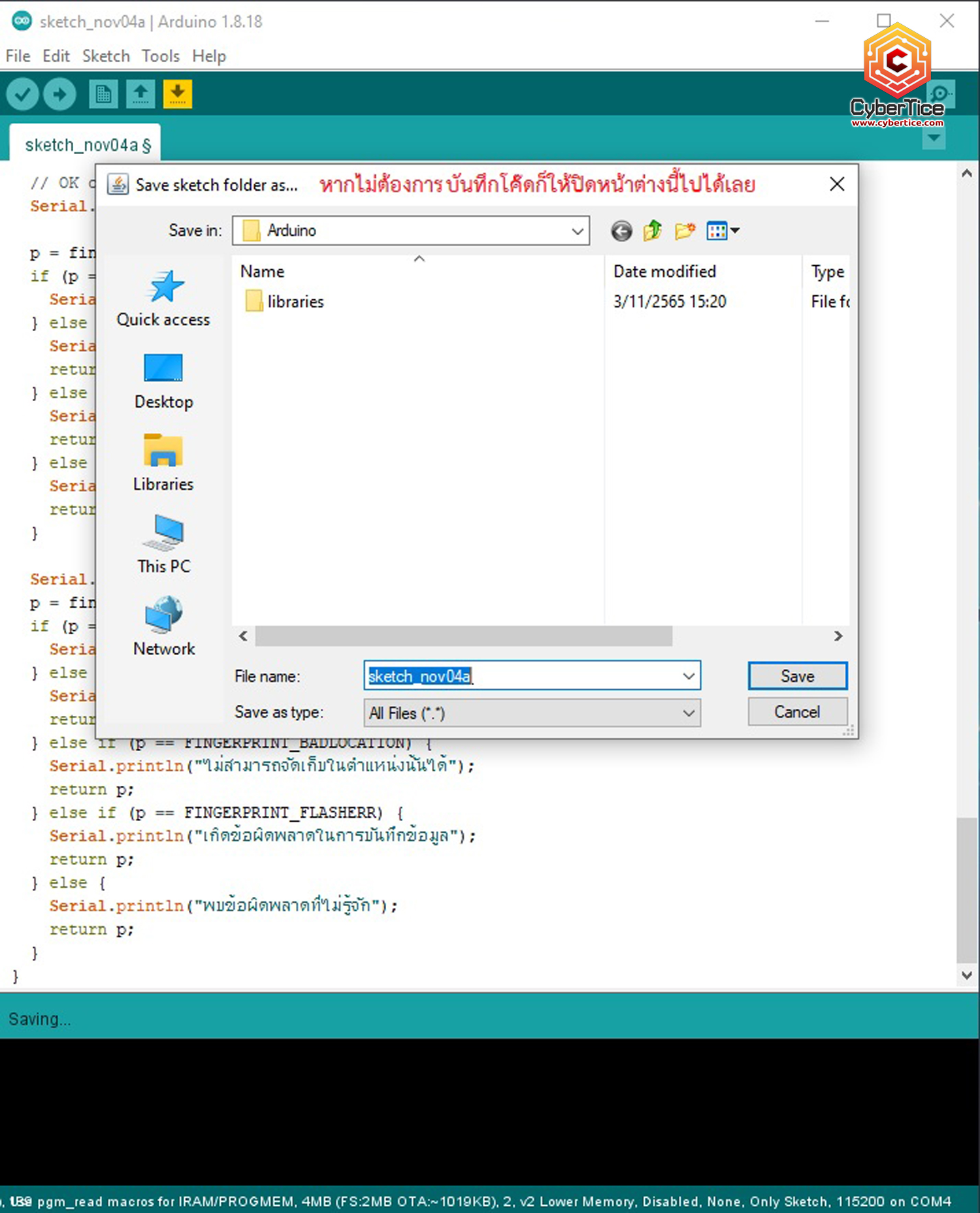The height and width of the screenshot is (1213, 980).
Task: Open the Sketch menu
Action: click(x=106, y=56)
